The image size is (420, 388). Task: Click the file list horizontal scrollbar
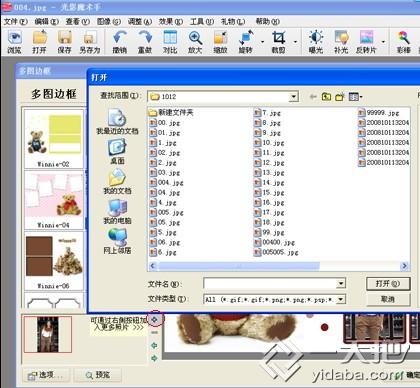[278, 266]
